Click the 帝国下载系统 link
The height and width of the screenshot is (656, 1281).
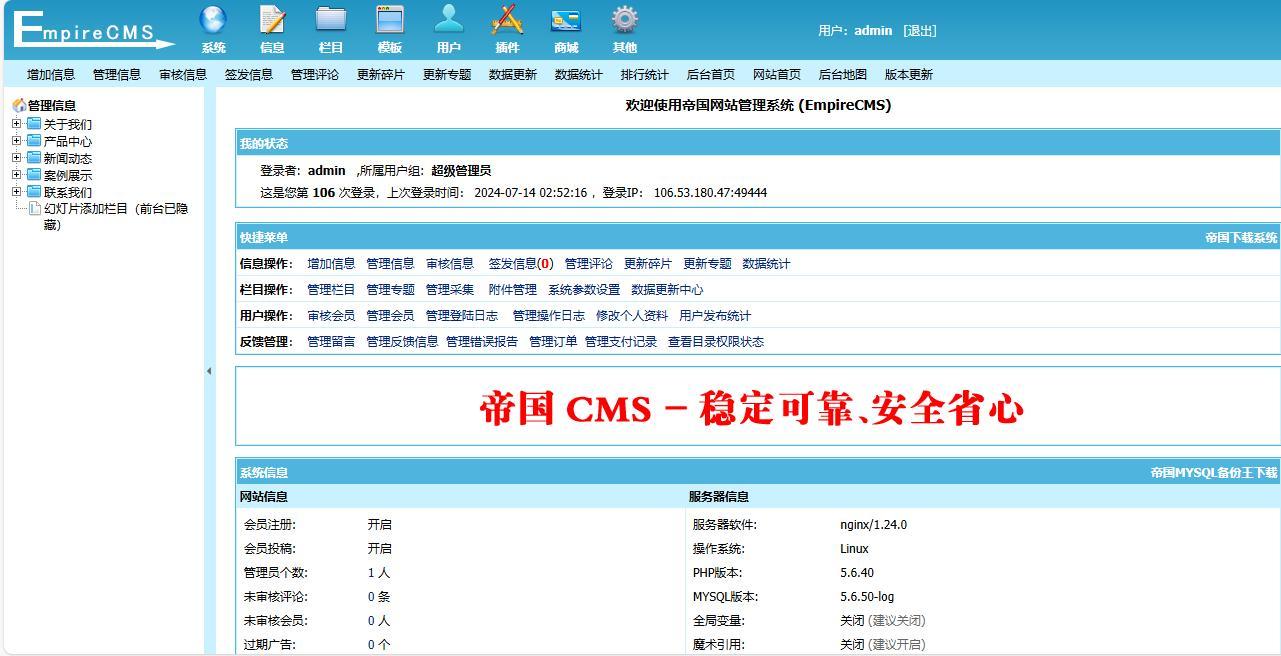[1241, 238]
